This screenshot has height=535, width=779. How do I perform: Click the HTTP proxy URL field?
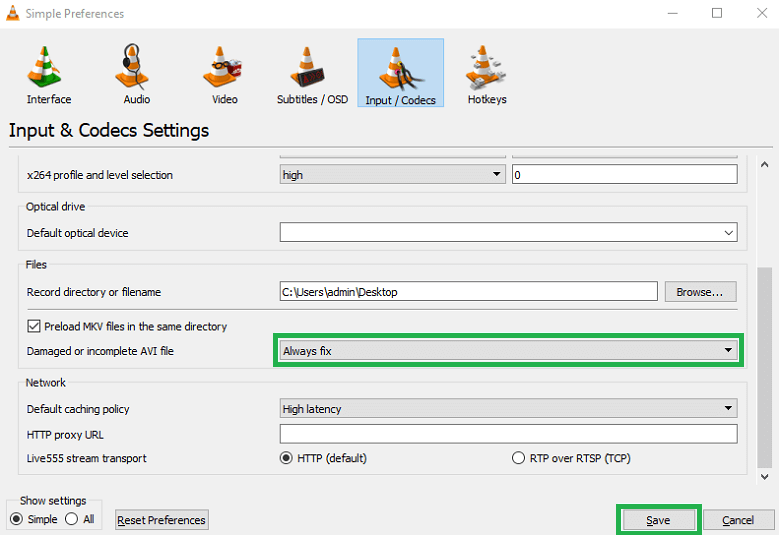[x=508, y=434]
